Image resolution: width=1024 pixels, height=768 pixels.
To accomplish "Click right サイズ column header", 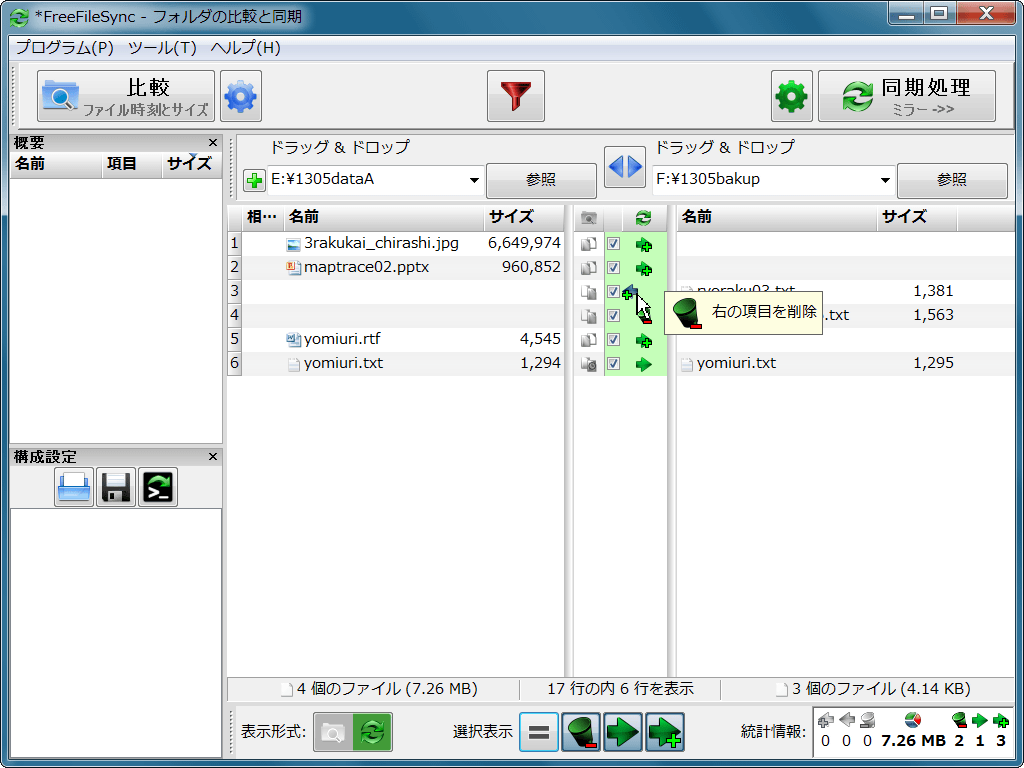I will (x=917, y=217).
